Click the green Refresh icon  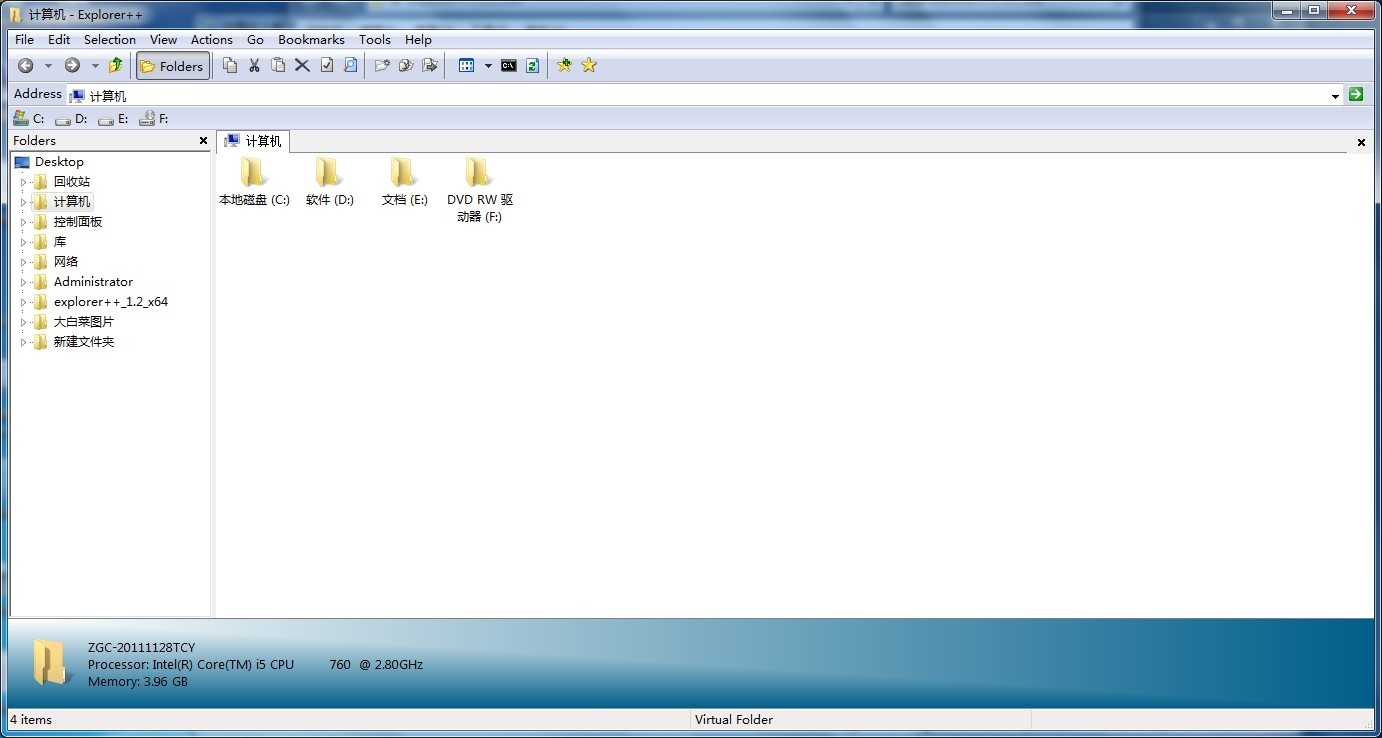click(x=532, y=66)
